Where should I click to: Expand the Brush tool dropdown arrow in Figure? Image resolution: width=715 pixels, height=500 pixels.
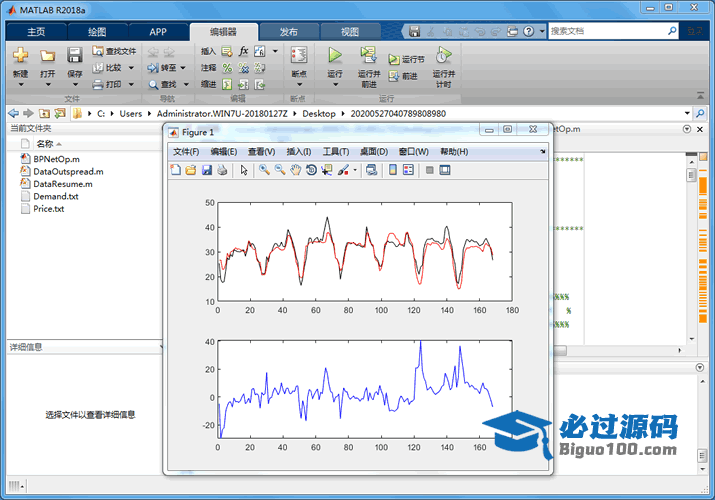pyautogui.click(x=355, y=170)
